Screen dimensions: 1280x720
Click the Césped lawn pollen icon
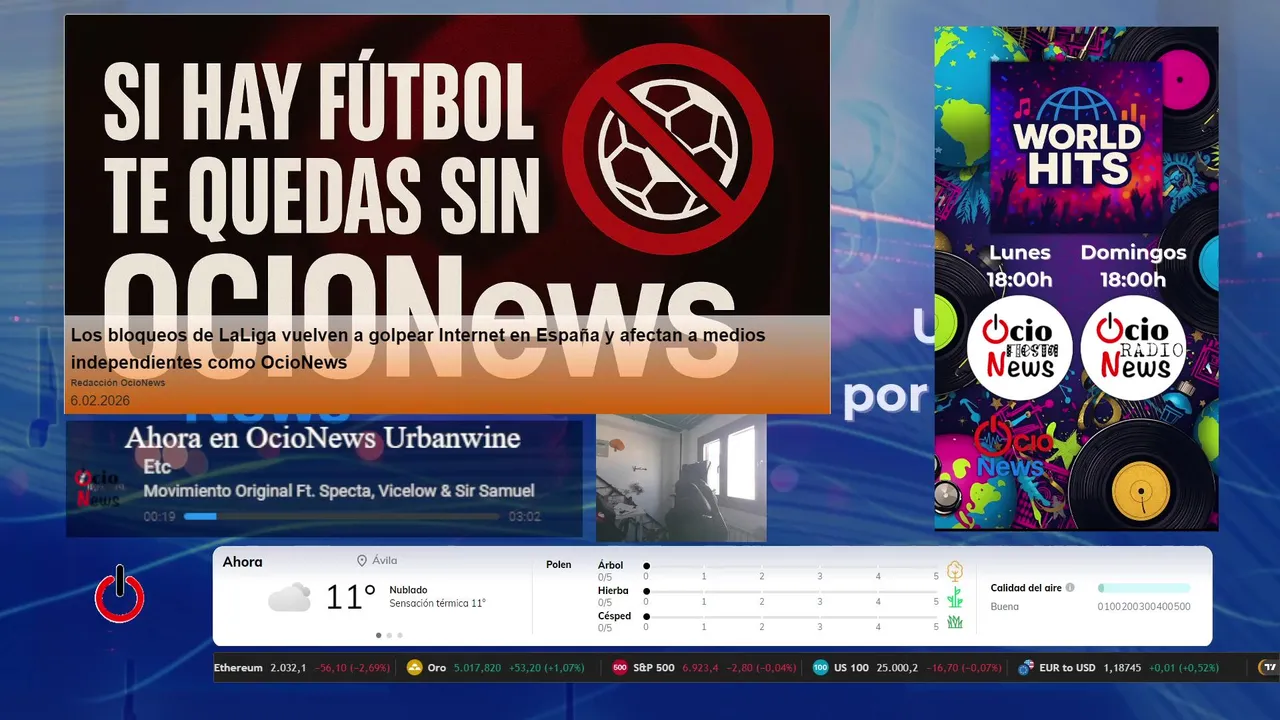click(955, 622)
